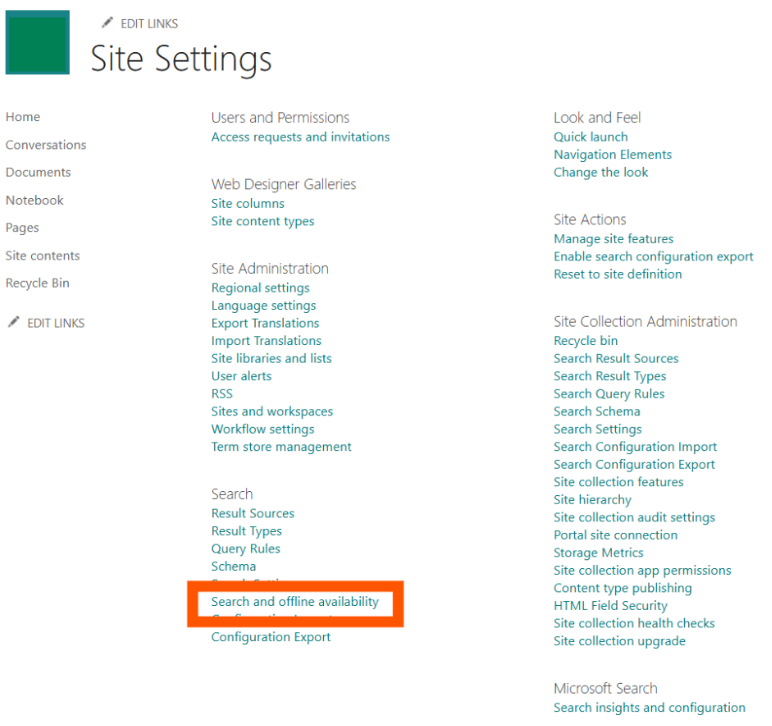
Task: View Storage Metrics page
Action: (x=599, y=553)
